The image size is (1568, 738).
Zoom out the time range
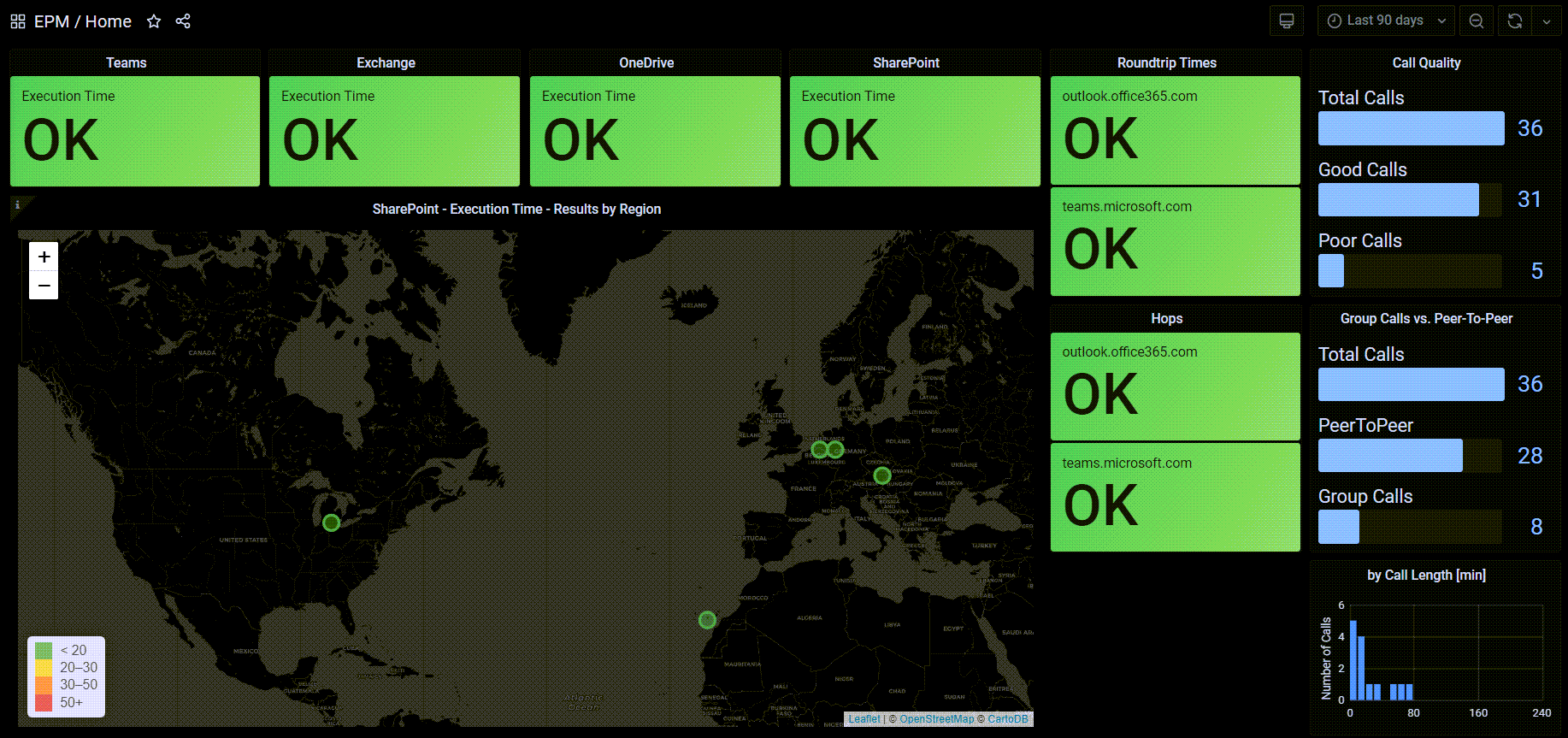tap(1477, 21)
